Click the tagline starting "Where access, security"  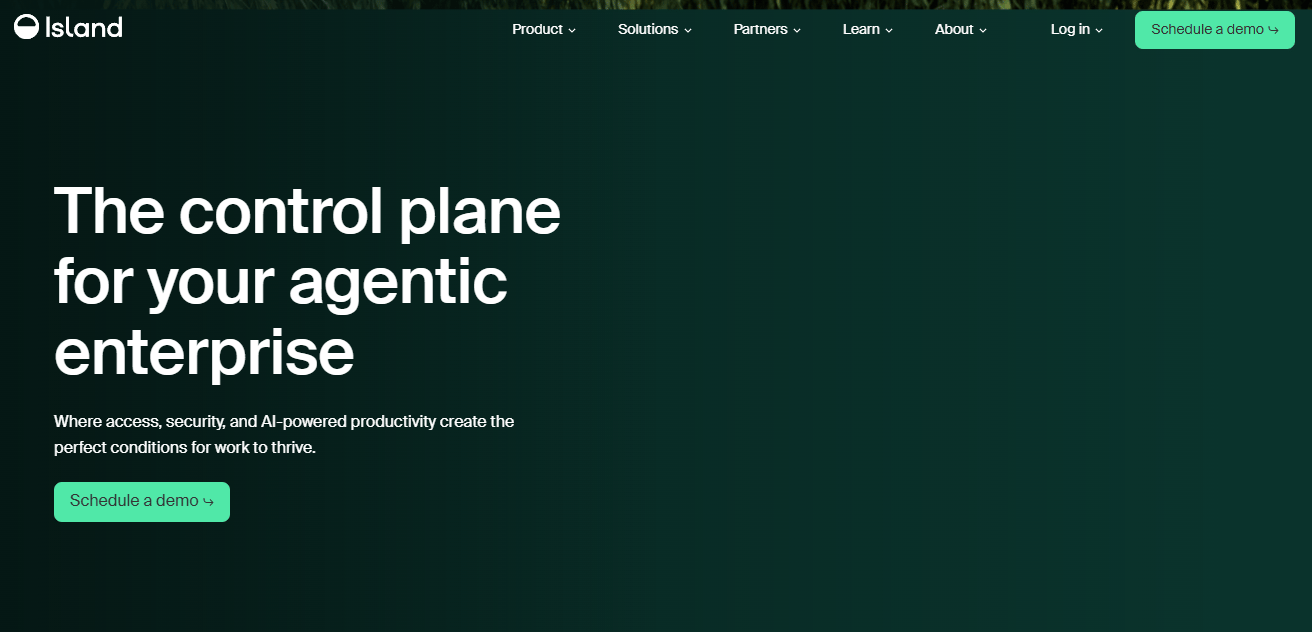(284, 435)
